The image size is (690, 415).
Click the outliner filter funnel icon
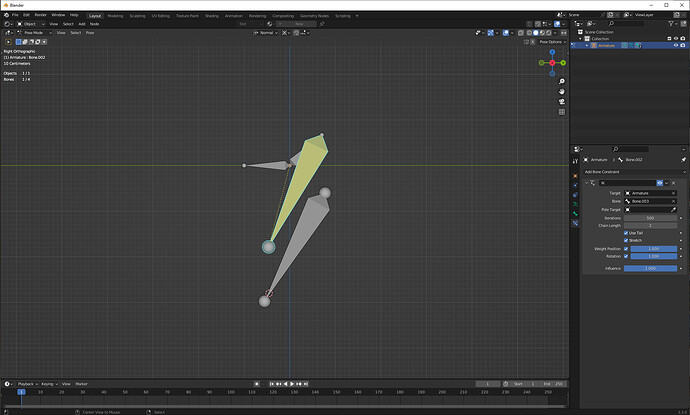671,23
